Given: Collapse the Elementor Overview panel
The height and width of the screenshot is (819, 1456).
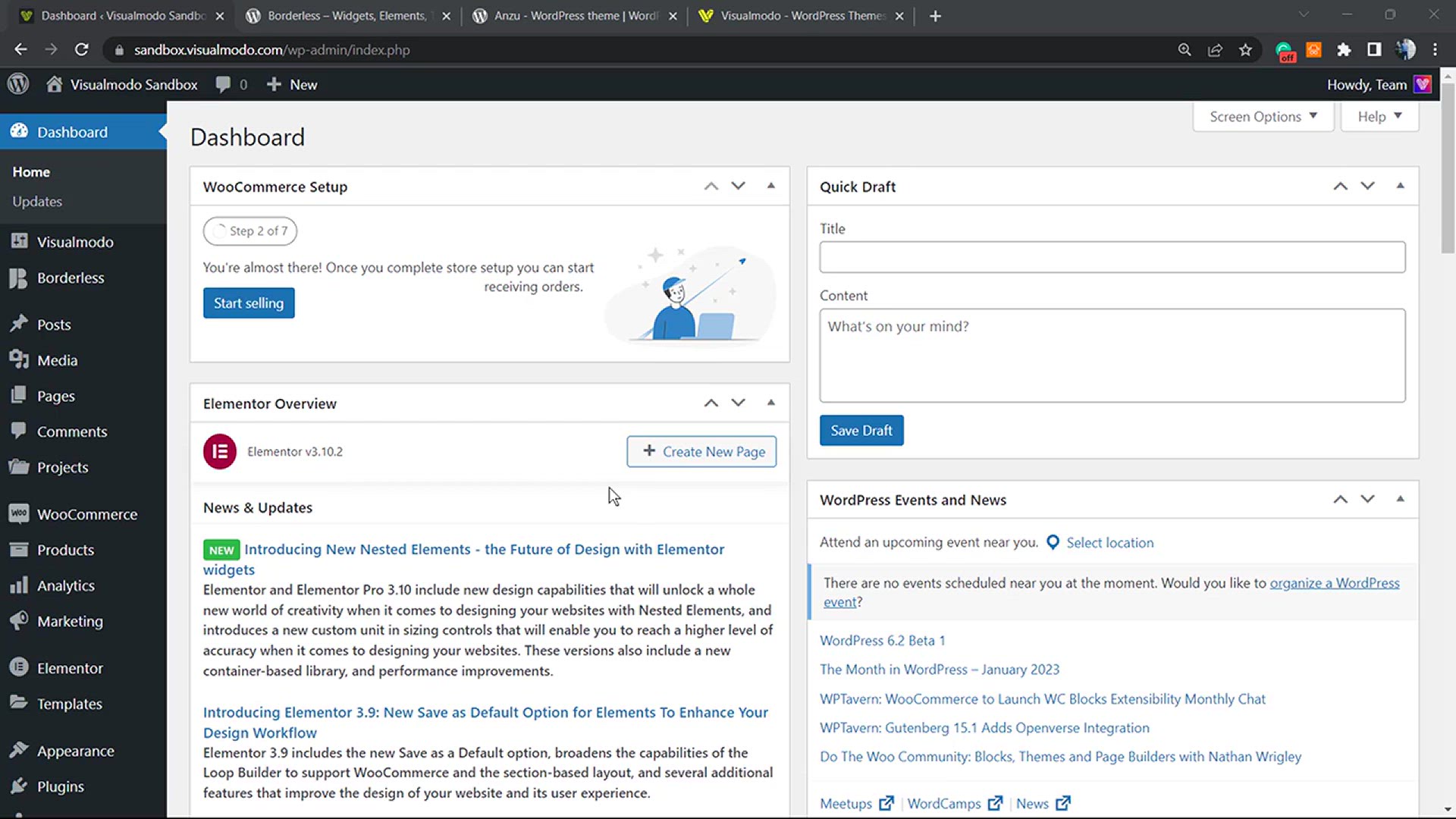Looking at the screenshot, I should tap(770, 403).
